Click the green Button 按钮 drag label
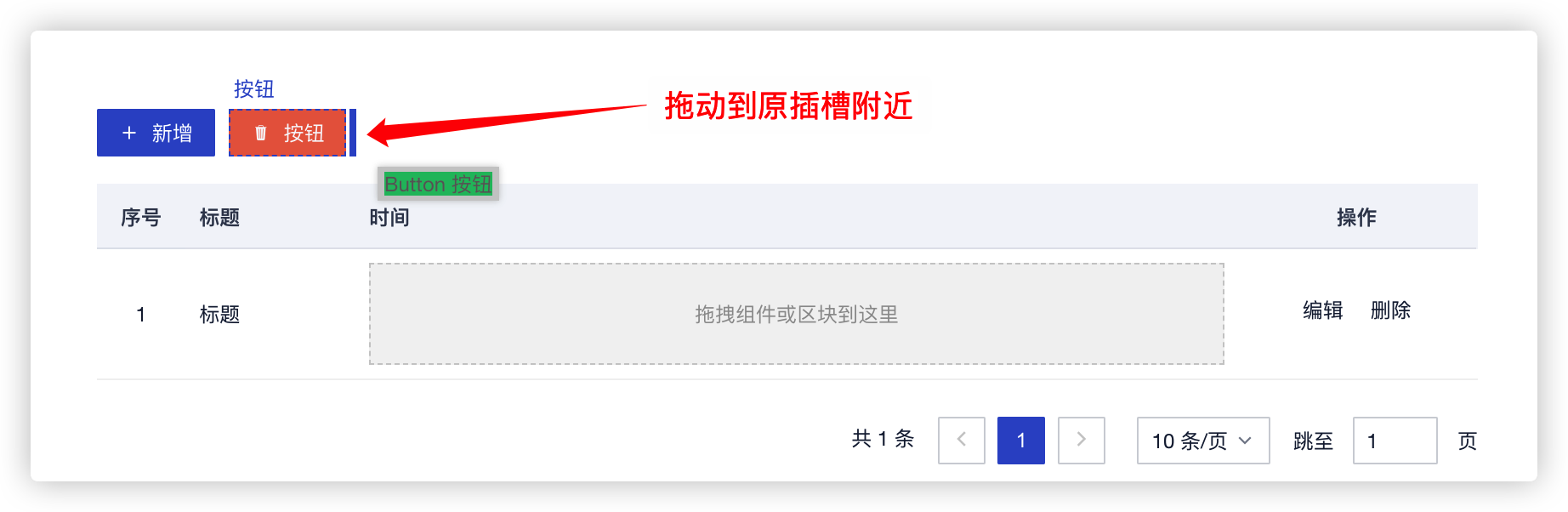This screenshot has height=512, width=1568. tap(438, 184)
